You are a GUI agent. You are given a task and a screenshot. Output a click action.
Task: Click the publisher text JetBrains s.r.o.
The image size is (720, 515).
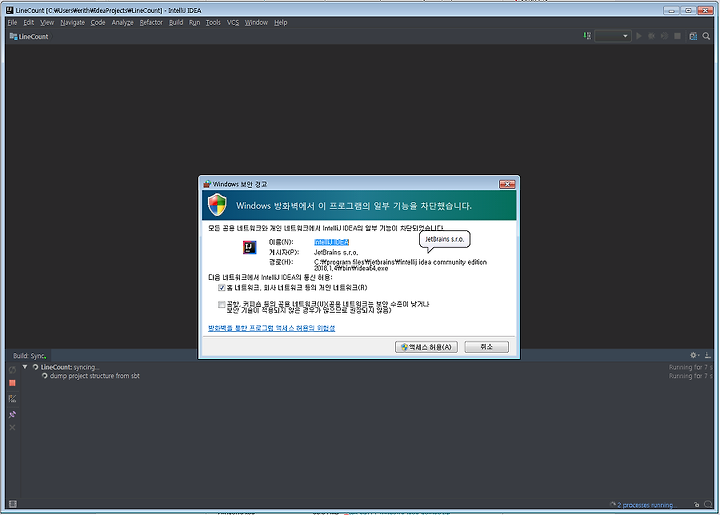[x=336, y=252]
